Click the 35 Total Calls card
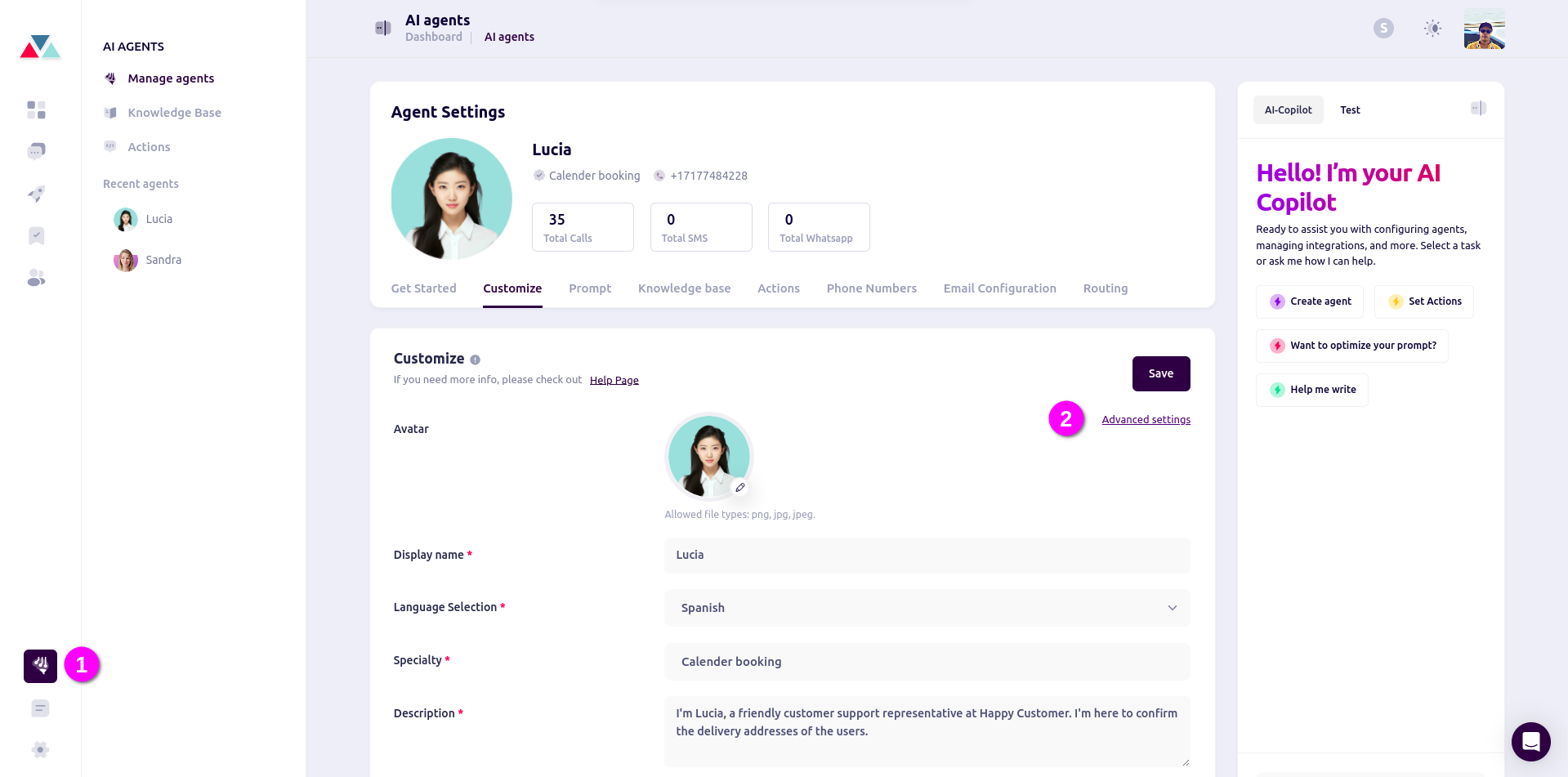This screenshot has height=777, width=1568. (x=583, y=227)
